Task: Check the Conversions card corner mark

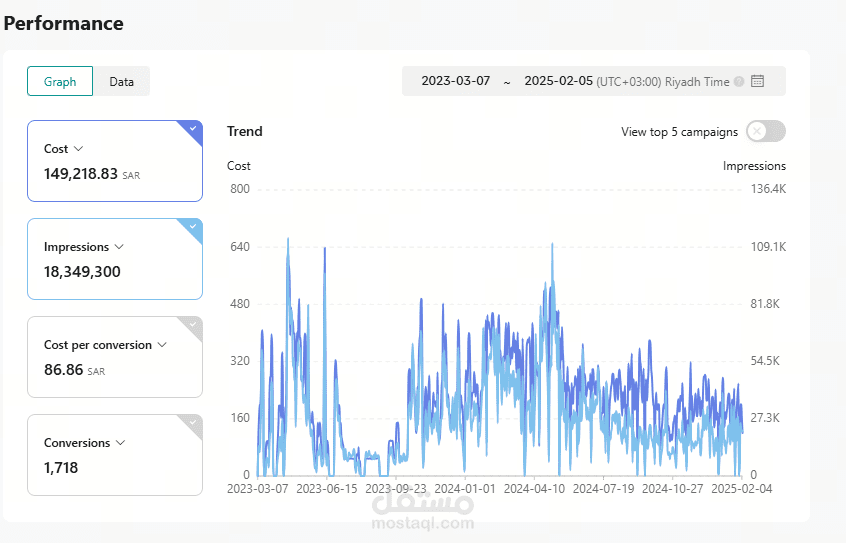Action: (193, 423)
